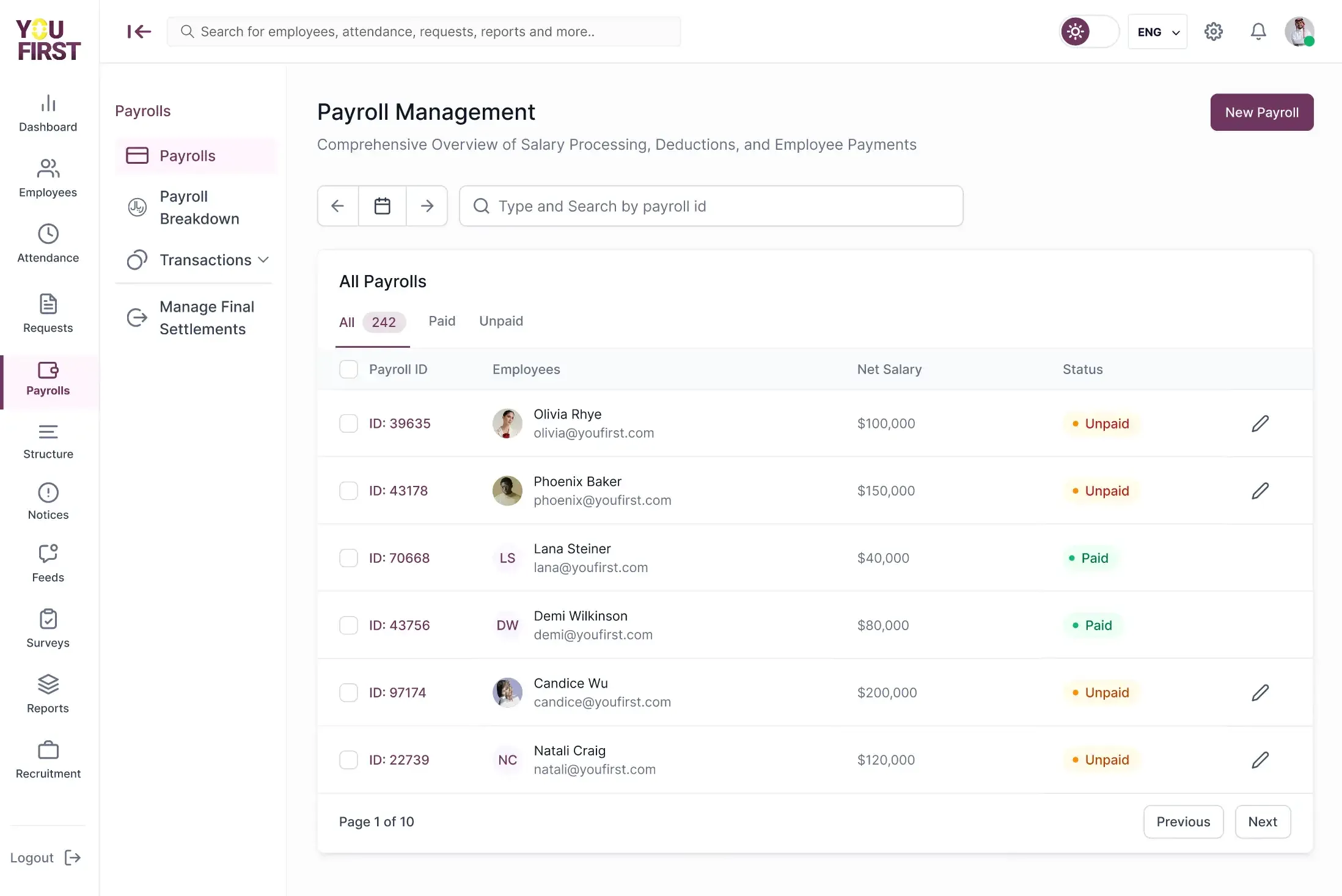Open Reports section in the sidebar
The height and width of the screenshot is (896, 1342).
click(48, 694)
